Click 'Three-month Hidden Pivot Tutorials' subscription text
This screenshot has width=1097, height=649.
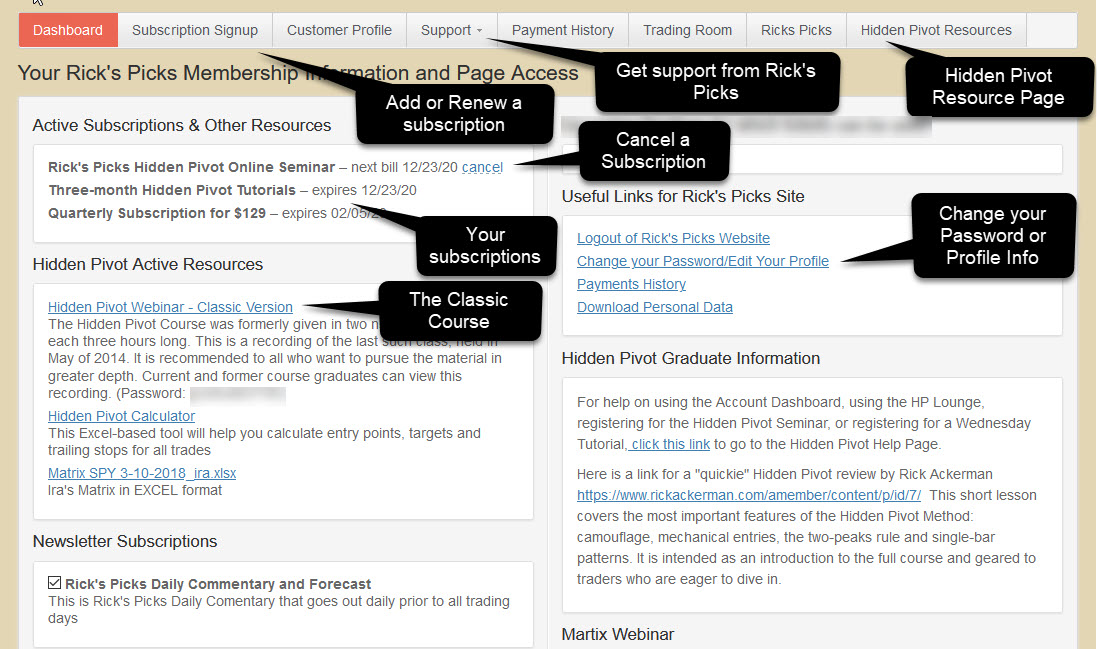pos(172,190)
